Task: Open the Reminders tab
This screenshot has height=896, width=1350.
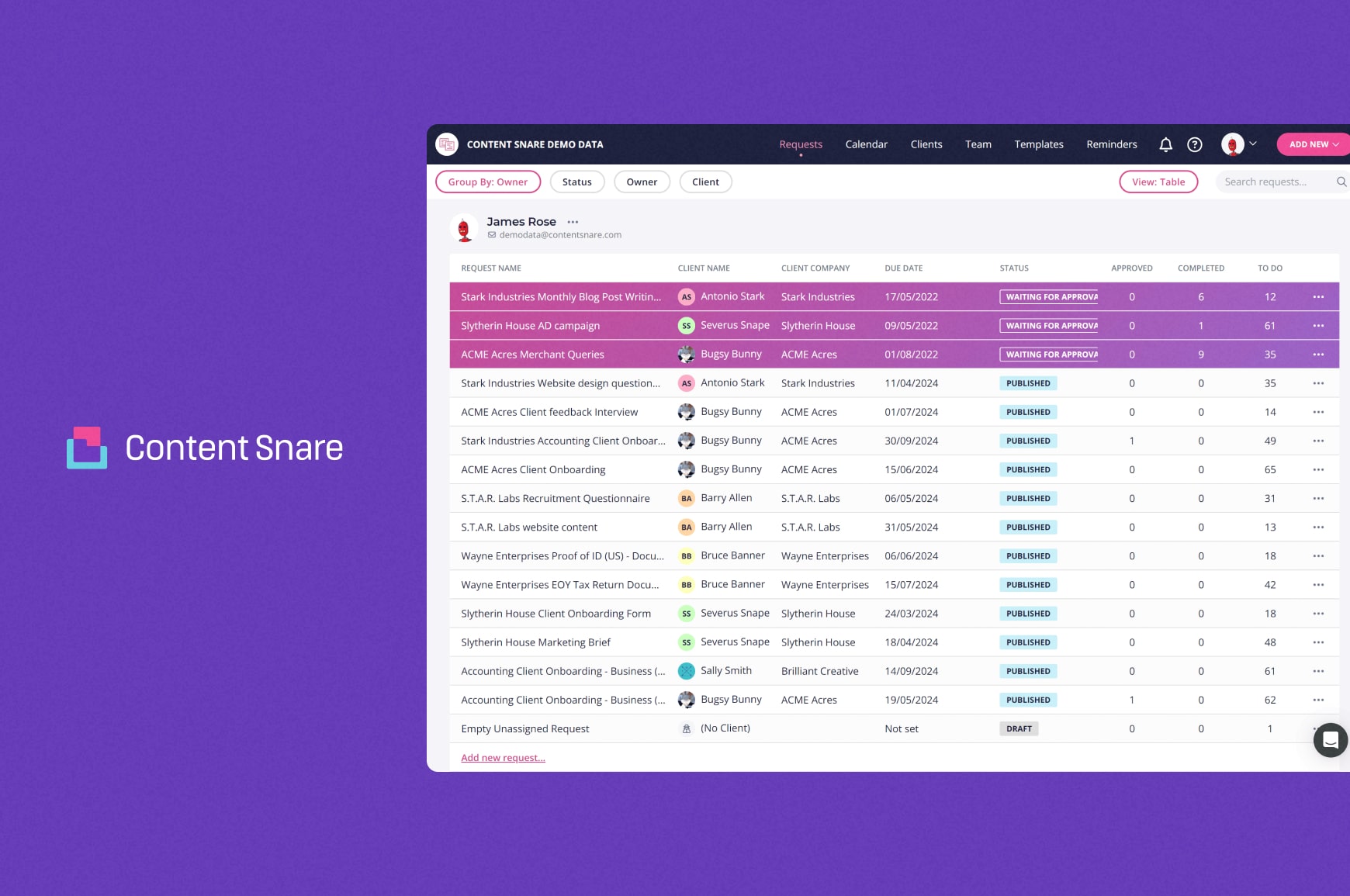Action: click(1112, 144)
